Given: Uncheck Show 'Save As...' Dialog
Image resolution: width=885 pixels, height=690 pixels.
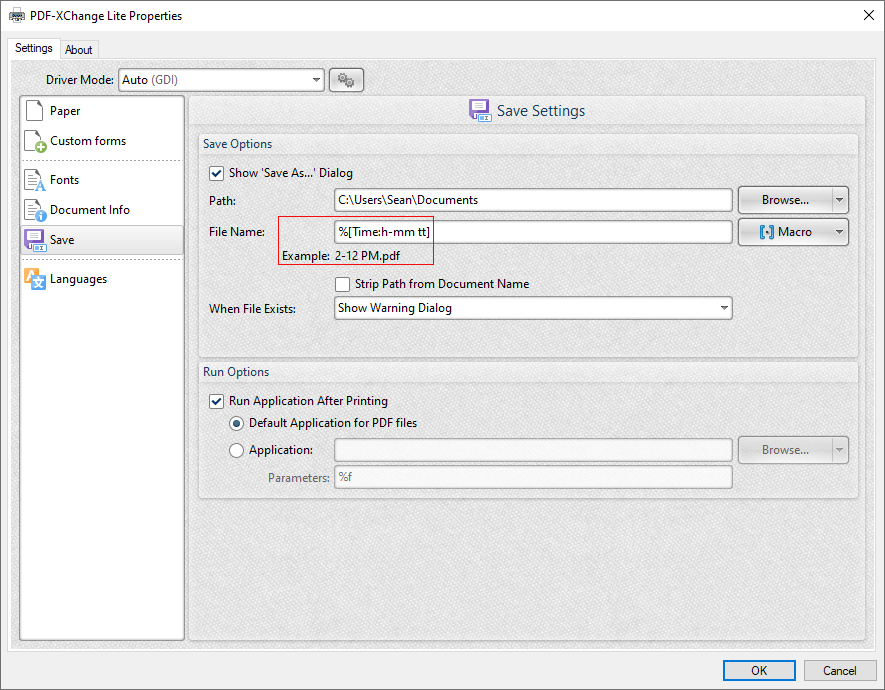Looking at the screenshot, I should [216, 173].
